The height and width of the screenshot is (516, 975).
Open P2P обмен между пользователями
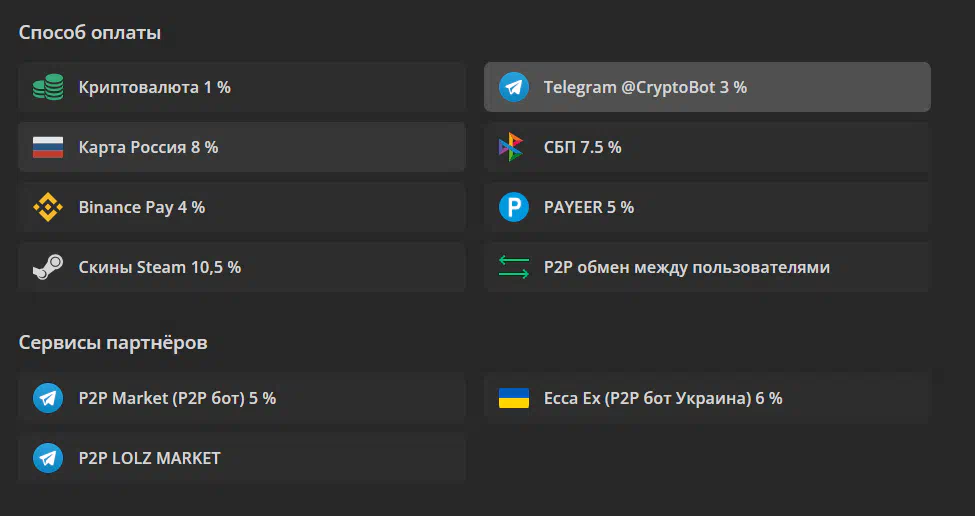(707, 267)
